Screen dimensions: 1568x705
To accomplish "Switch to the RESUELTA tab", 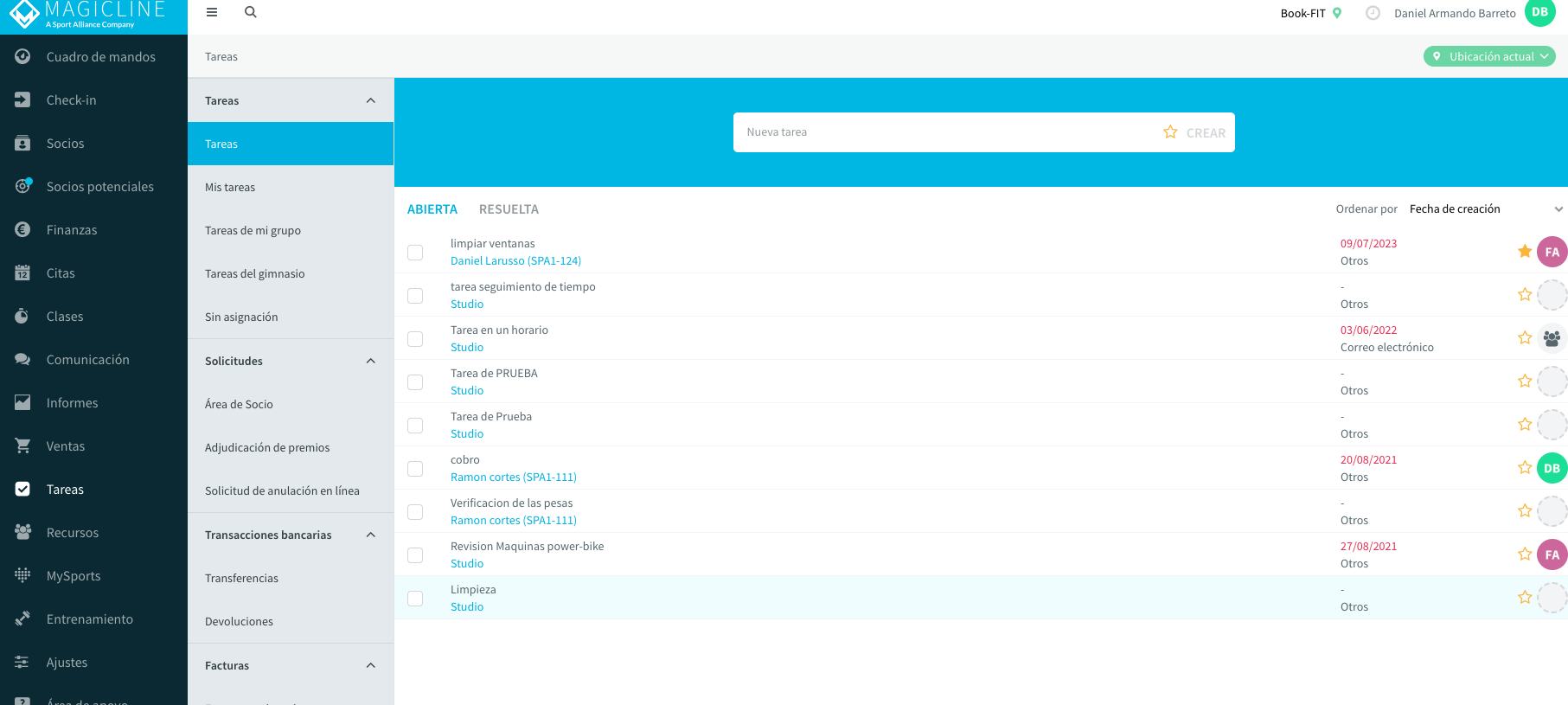I will 509,209.
